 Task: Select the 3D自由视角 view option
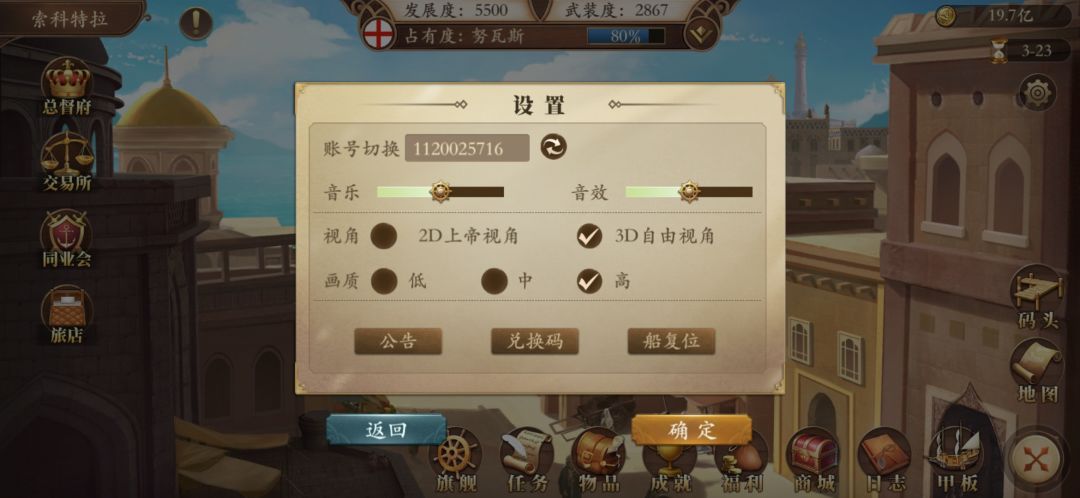click(x=590, y=236)
